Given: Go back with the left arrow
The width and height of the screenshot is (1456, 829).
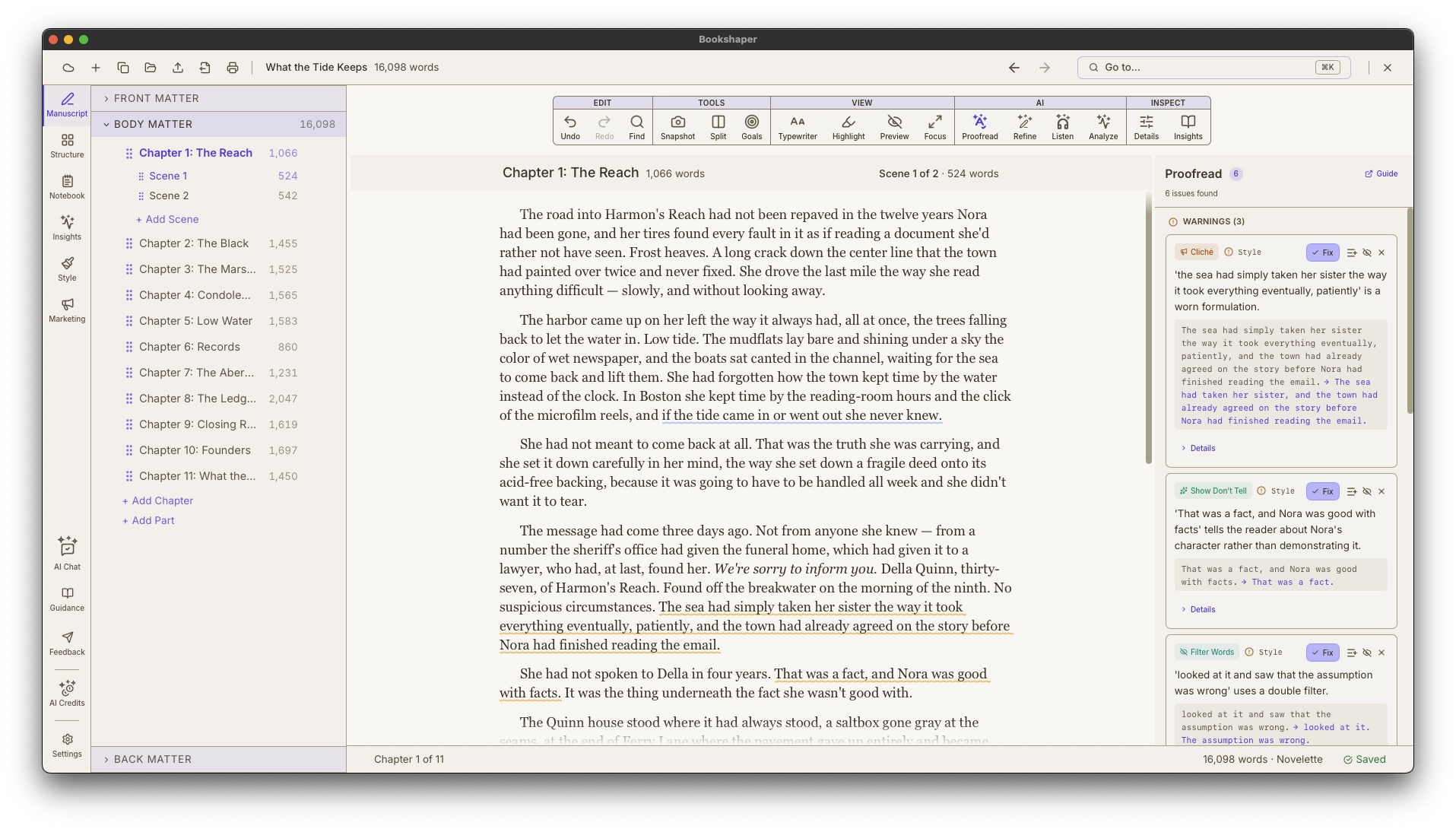Looking at the screenshot, I should coord(1014,68).
